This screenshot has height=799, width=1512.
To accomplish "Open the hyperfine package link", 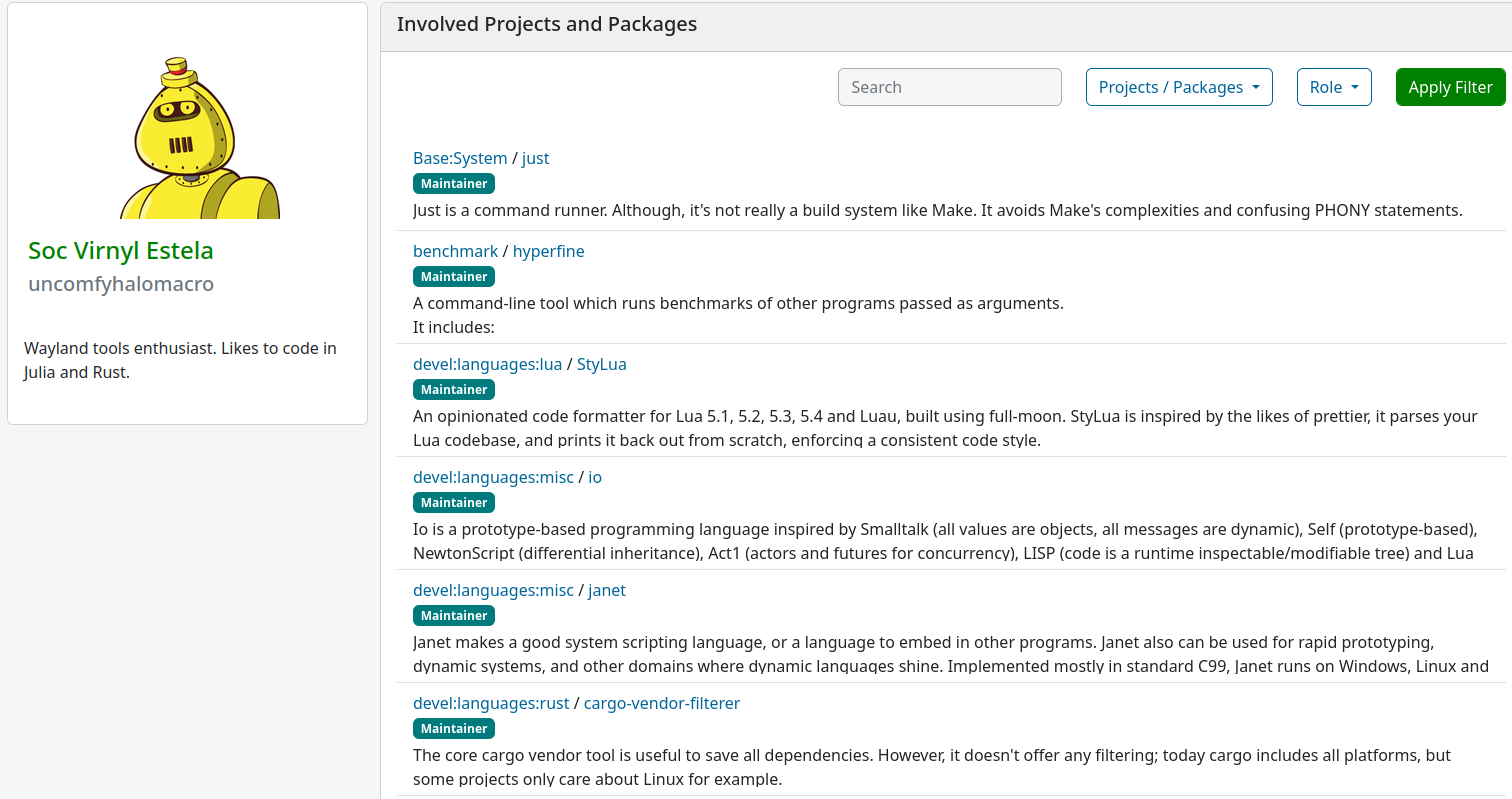I will pos(549,251).
